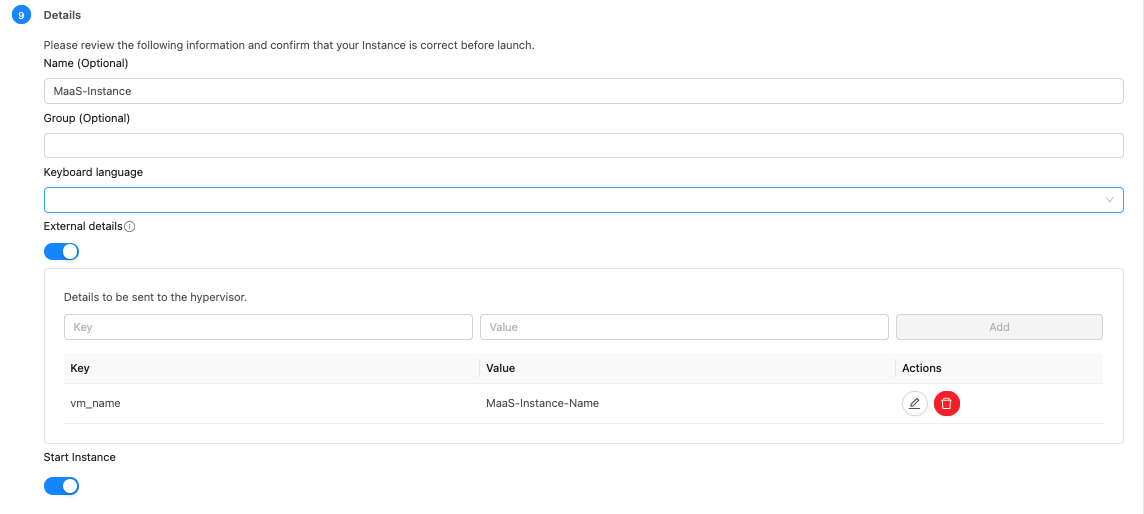The width and height of the screenshot is (1144, 514).
Task: Click the Details step heading
Action: point(62,15)
